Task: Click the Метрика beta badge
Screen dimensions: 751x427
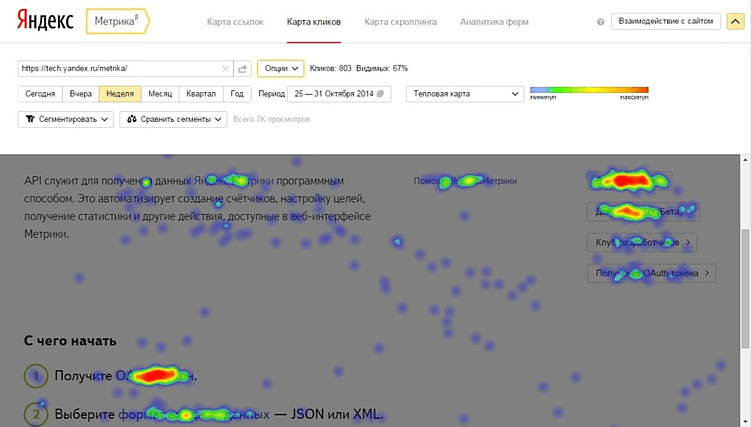Action: [117, 22]
